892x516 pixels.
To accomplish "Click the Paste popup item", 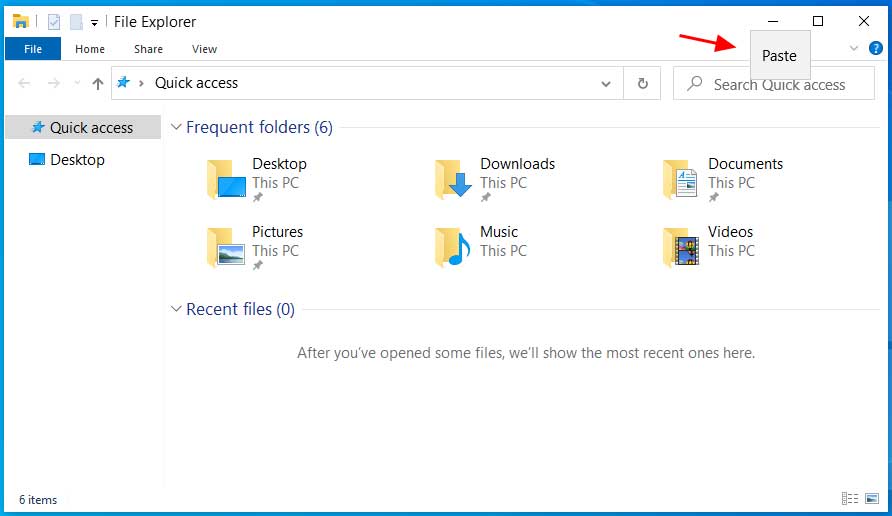I will [x=780, y=55].
